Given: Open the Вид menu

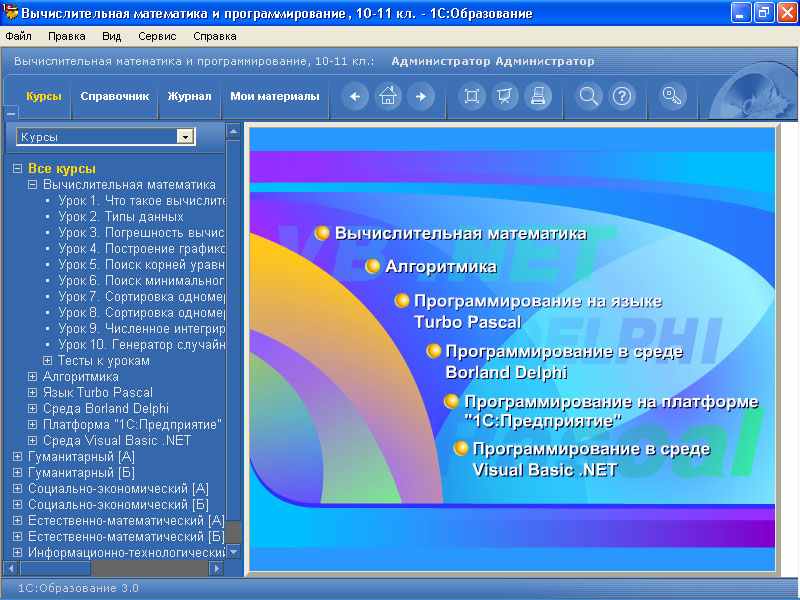Looking at the screenshot, I should point(111,36).
